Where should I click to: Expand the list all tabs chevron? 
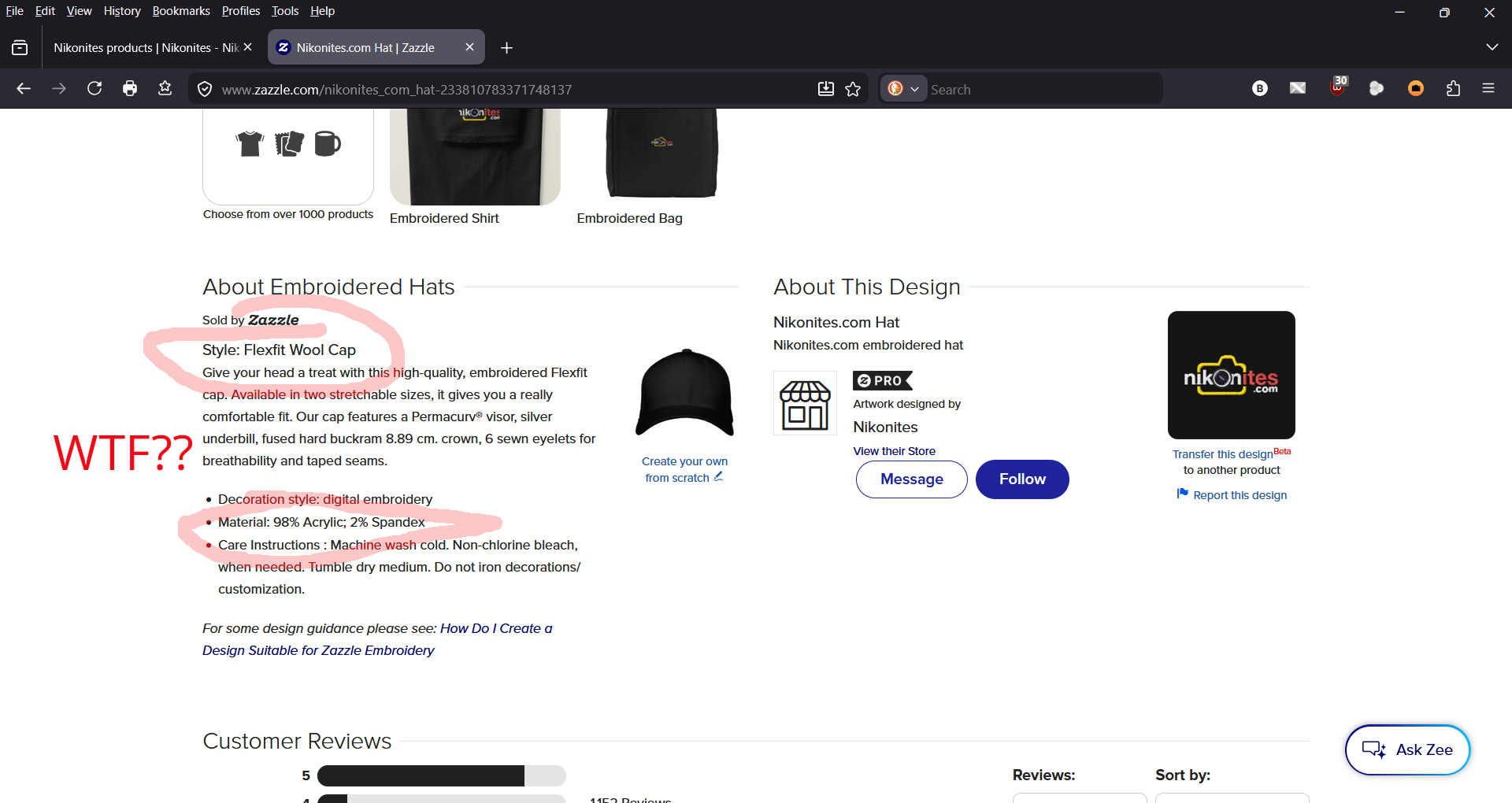(1492, 47)
